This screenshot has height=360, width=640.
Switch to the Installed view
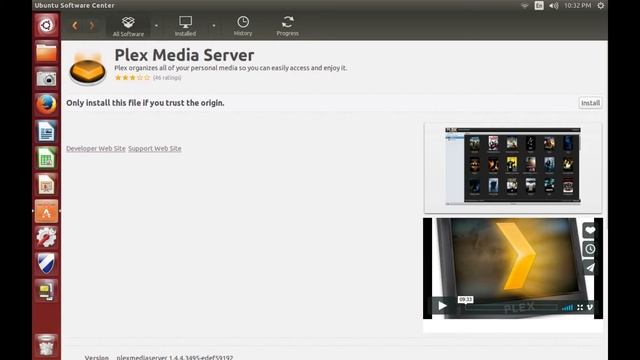pos(185,27)
